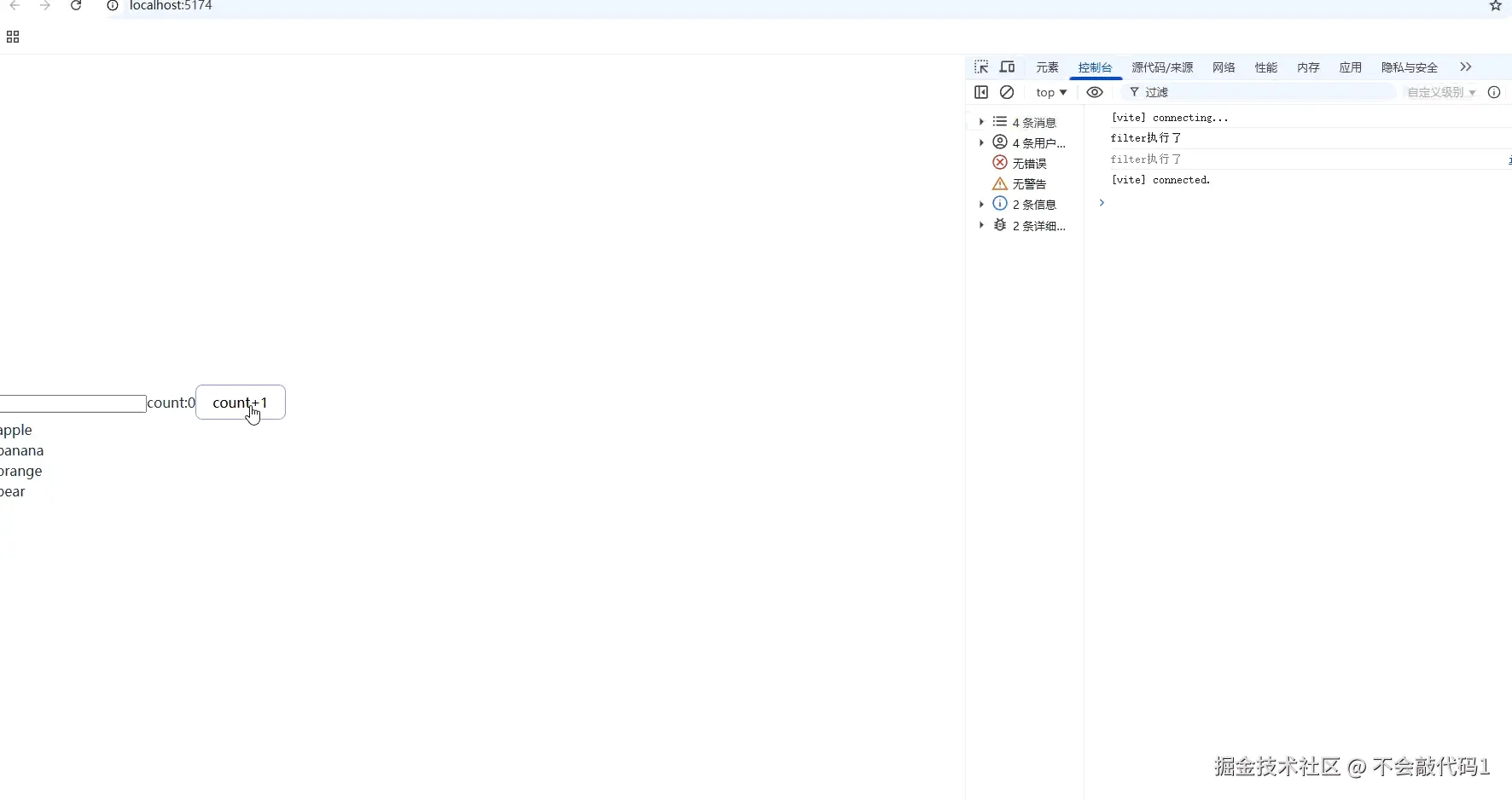Switch to the 控制台 Console tab
Image resolution: width=1512 pixels, height=800 pixels.
1095,67
